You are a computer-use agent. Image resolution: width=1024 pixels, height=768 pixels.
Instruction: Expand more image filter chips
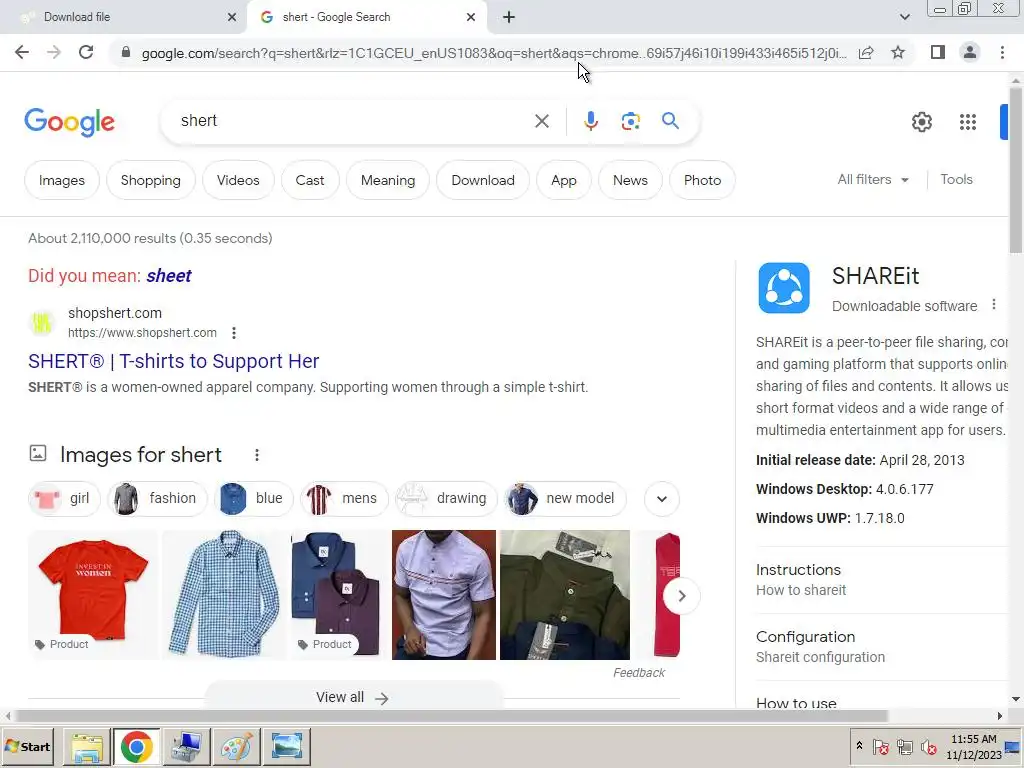tap(662, 499)
